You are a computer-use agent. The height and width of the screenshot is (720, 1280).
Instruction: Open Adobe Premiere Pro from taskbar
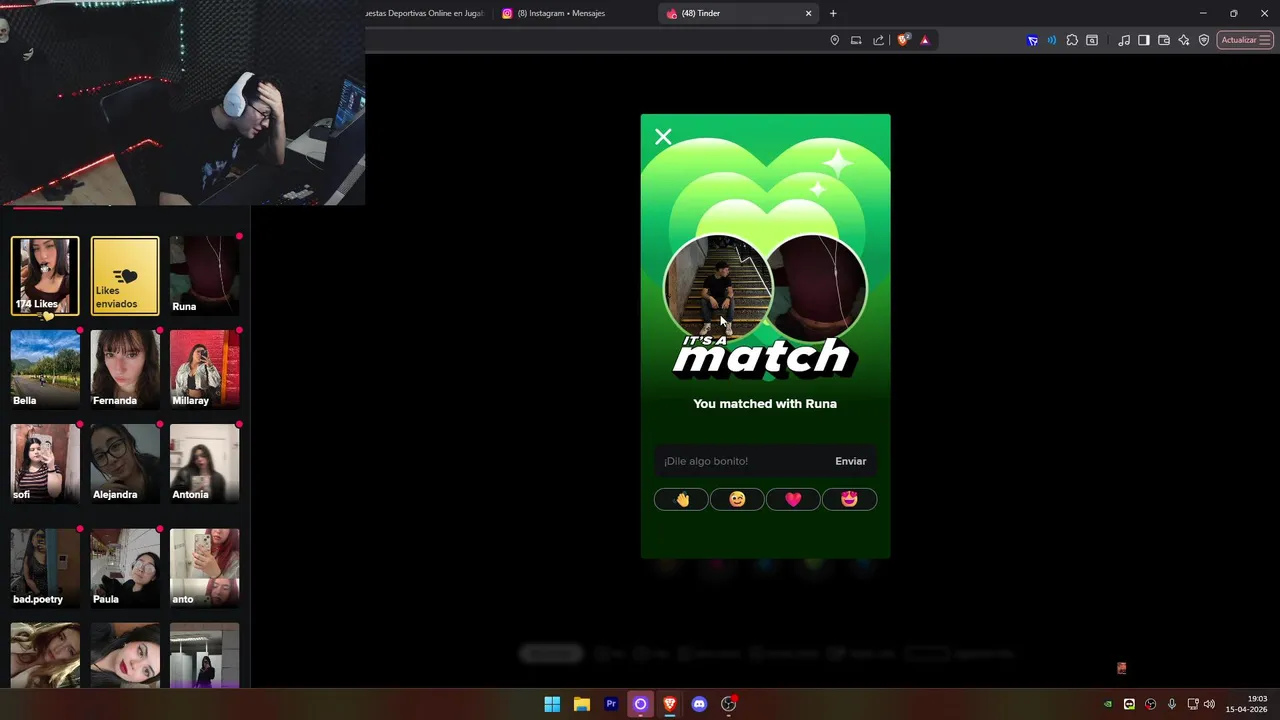coord(611,704)
